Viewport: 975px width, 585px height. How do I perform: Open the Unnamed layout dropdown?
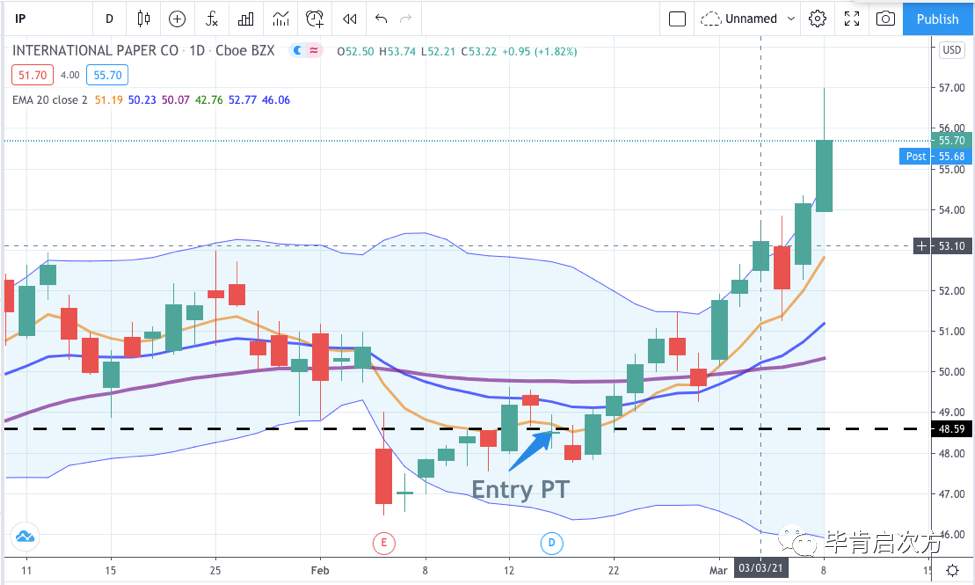pyautogui.click(x=758, y=19)
